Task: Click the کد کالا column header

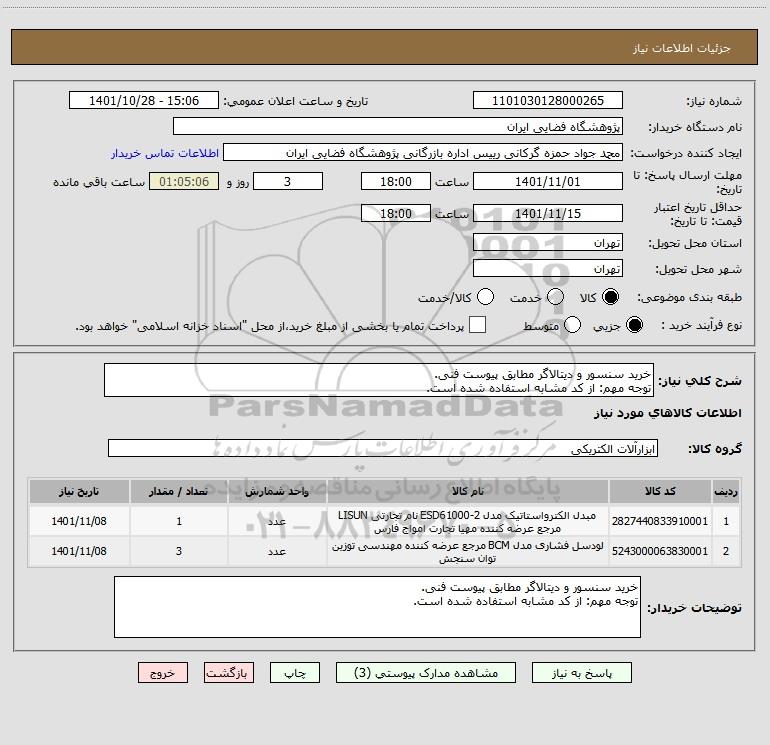Action: (660, 492)
